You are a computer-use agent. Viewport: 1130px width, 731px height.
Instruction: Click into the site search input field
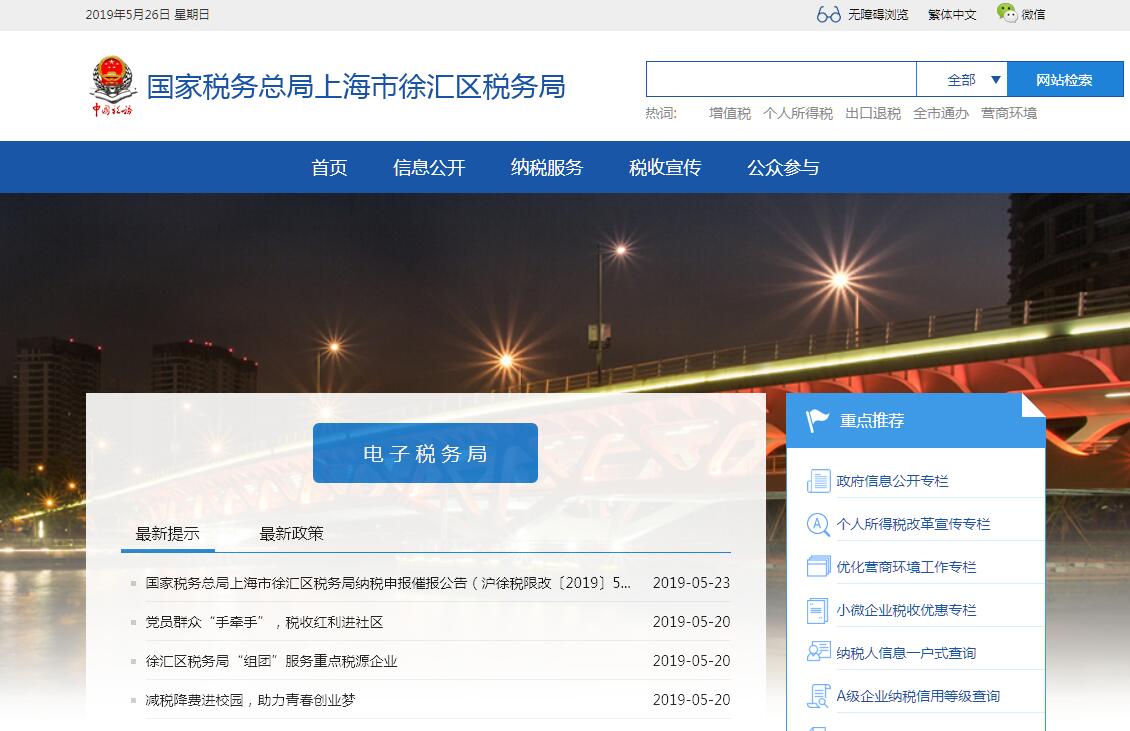(x=780, y=80)
